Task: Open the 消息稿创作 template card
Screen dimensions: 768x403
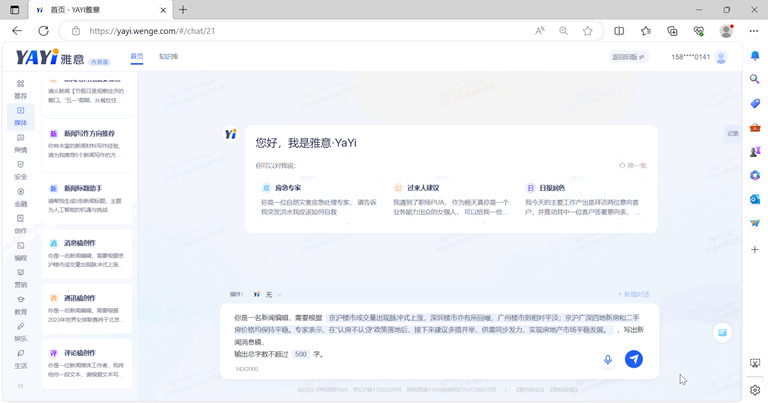Action: click(x=87, y=254)
